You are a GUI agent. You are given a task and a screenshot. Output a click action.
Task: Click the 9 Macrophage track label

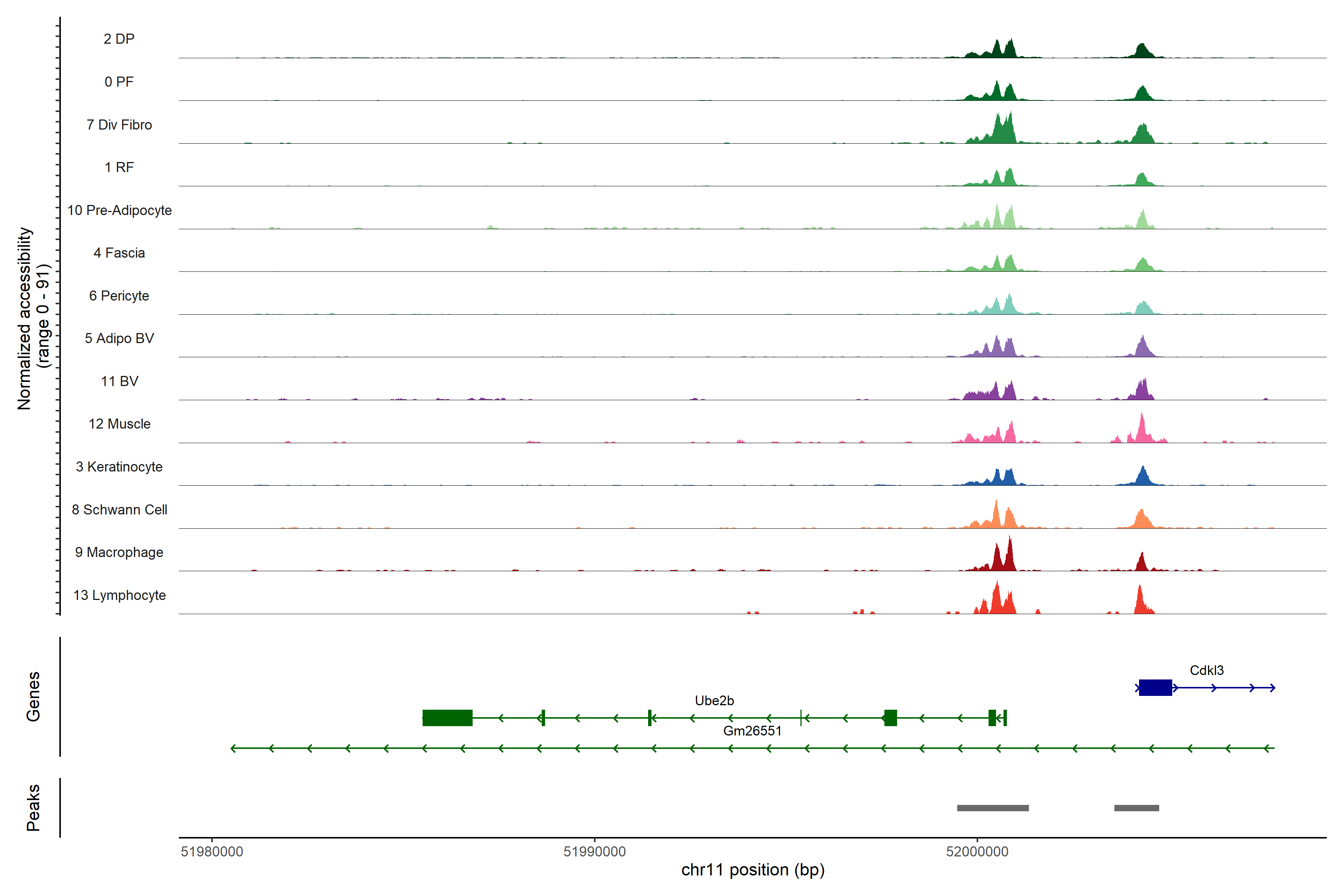(x=119, y=552)
